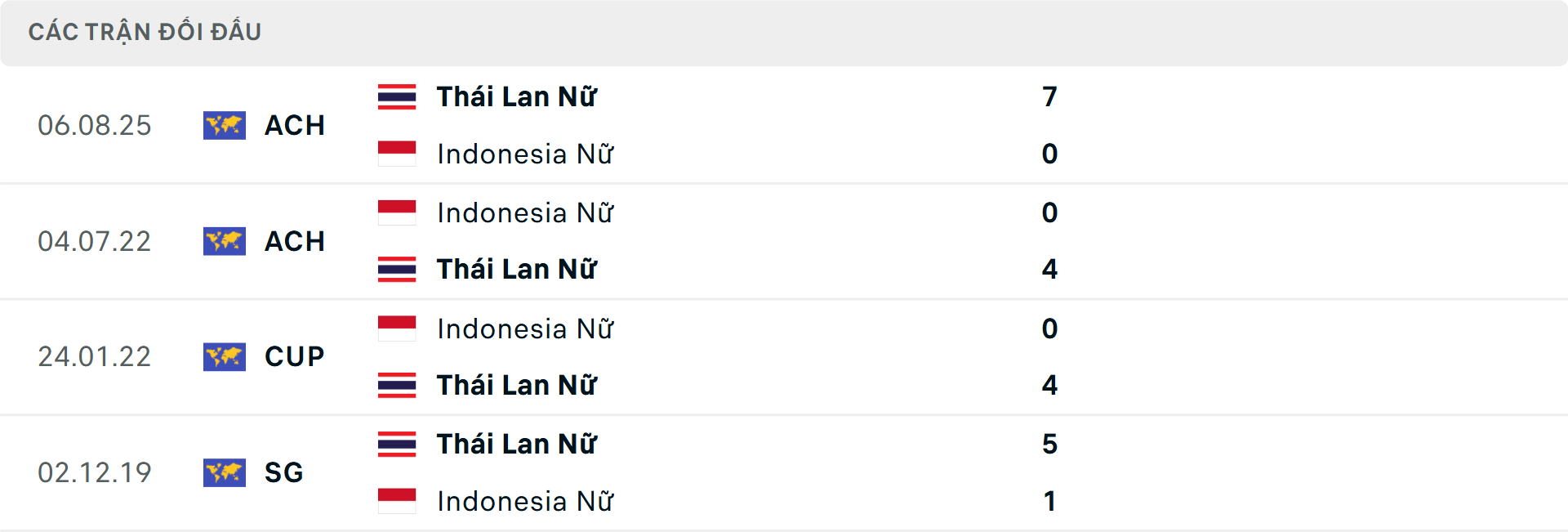Click the Indonesia flag in the 06.08.25 match
1568x532 pixels.
coord(398,152)
